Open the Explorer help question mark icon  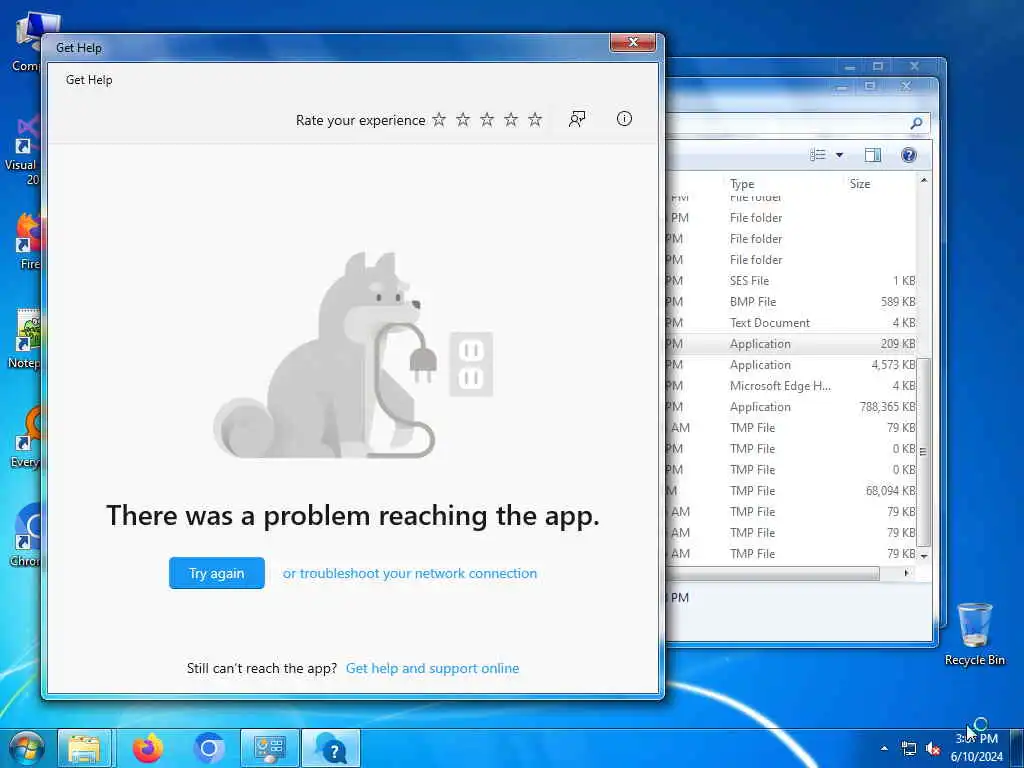(908, 155)
